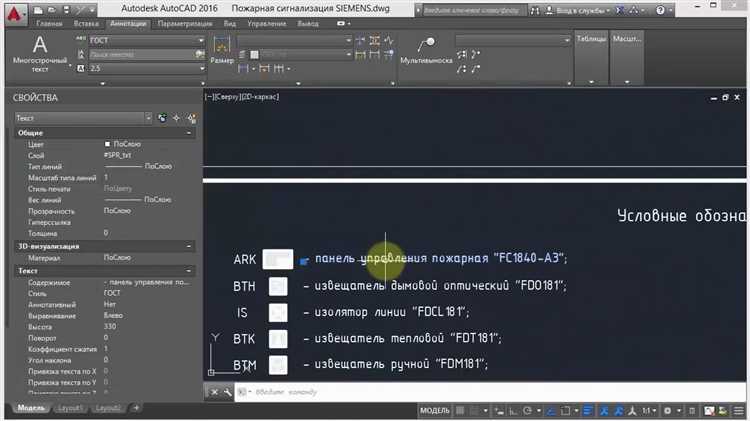The image size is (750, 421).
Task: Toggle the grid display in status bar
Action: coord(460,411)
